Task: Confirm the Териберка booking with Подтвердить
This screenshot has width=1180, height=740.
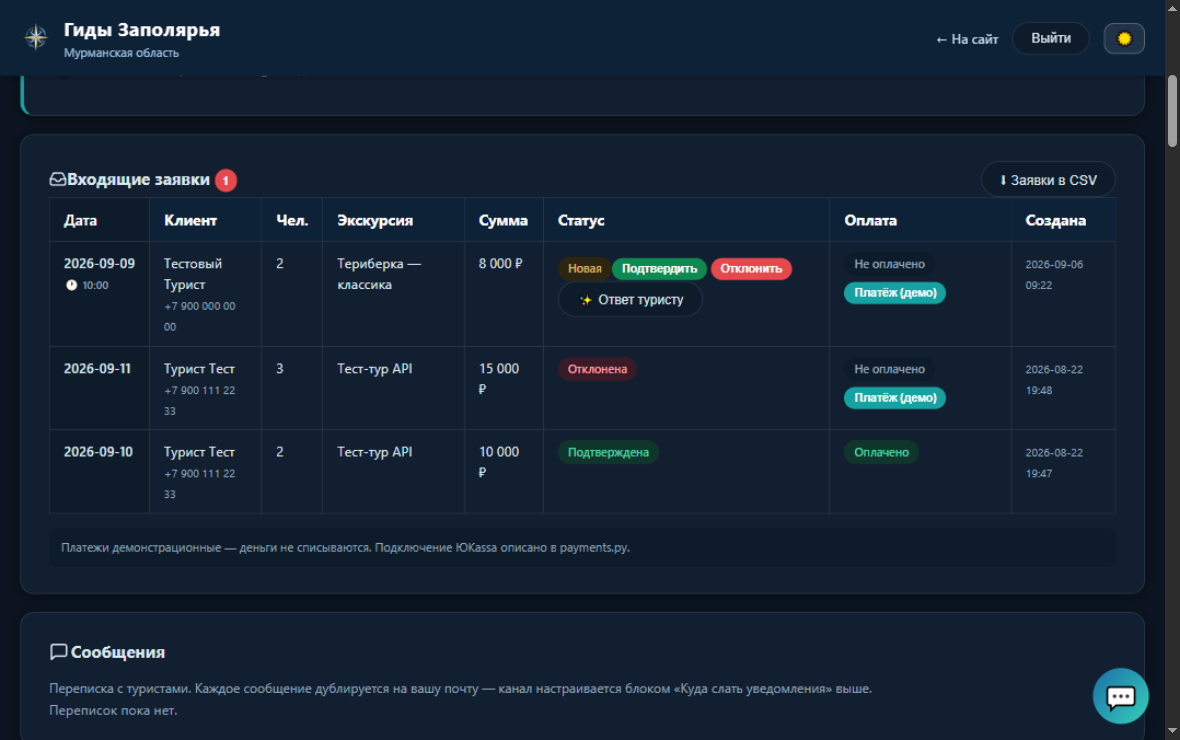Action: [659, 269]
